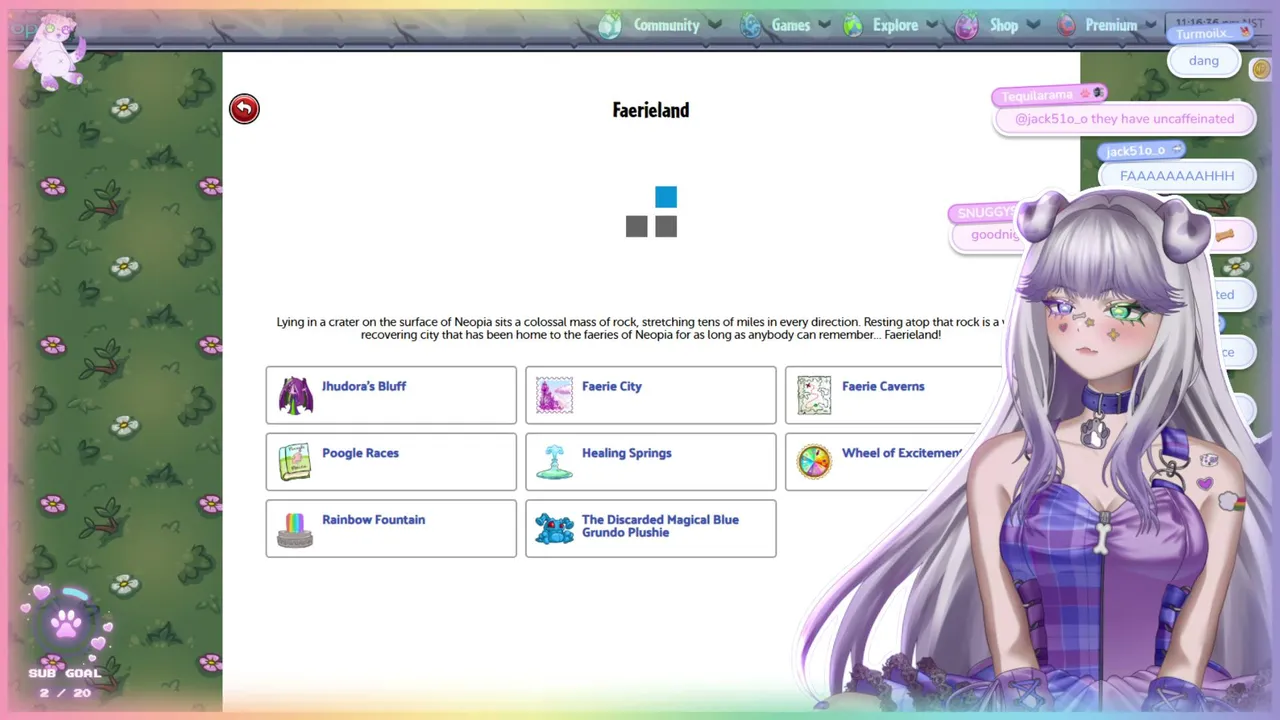Click the Rainbow Fountain icon

coord(295,529)
